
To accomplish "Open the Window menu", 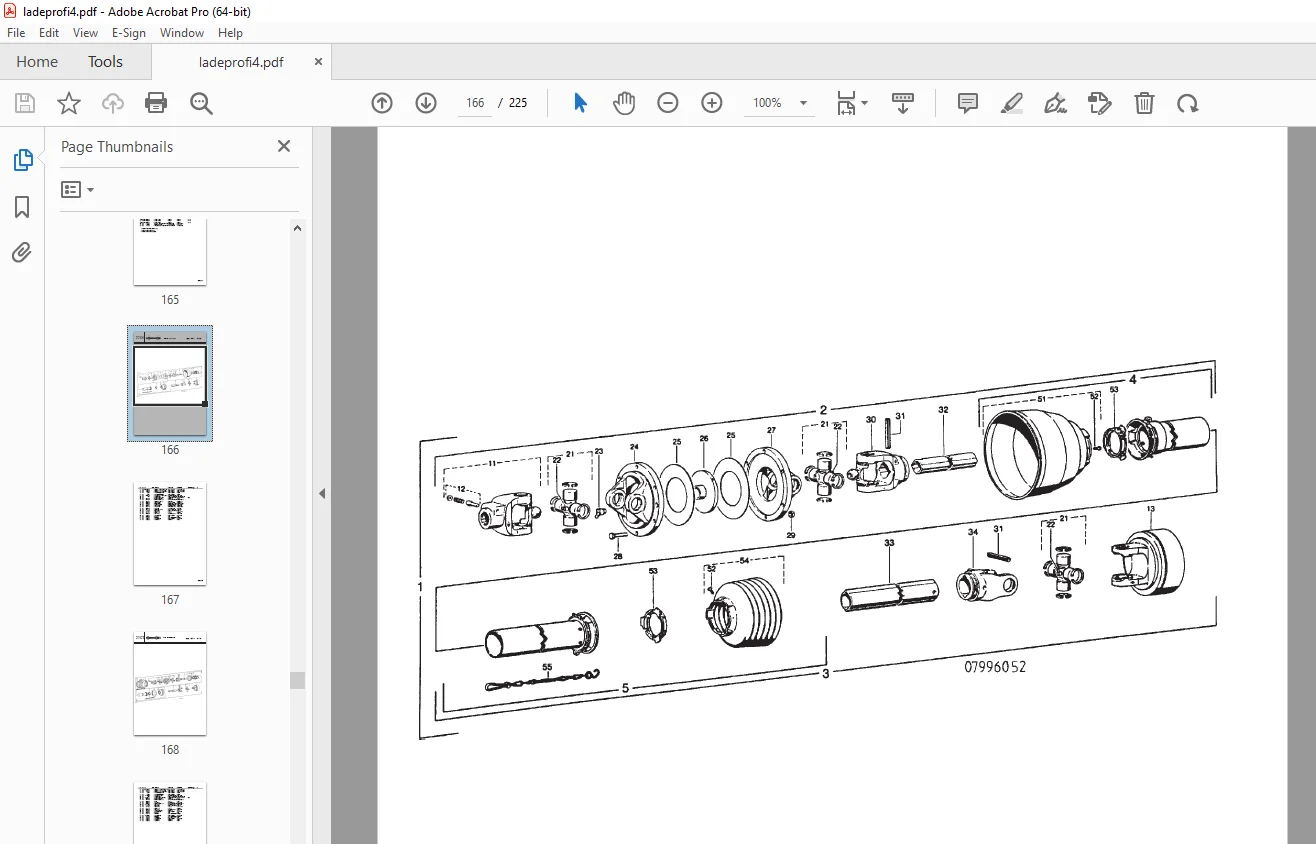I will pos(182,33).
